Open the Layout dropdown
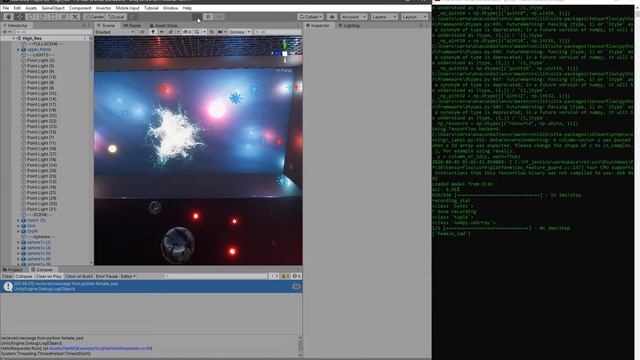 (x=414, y=17)
